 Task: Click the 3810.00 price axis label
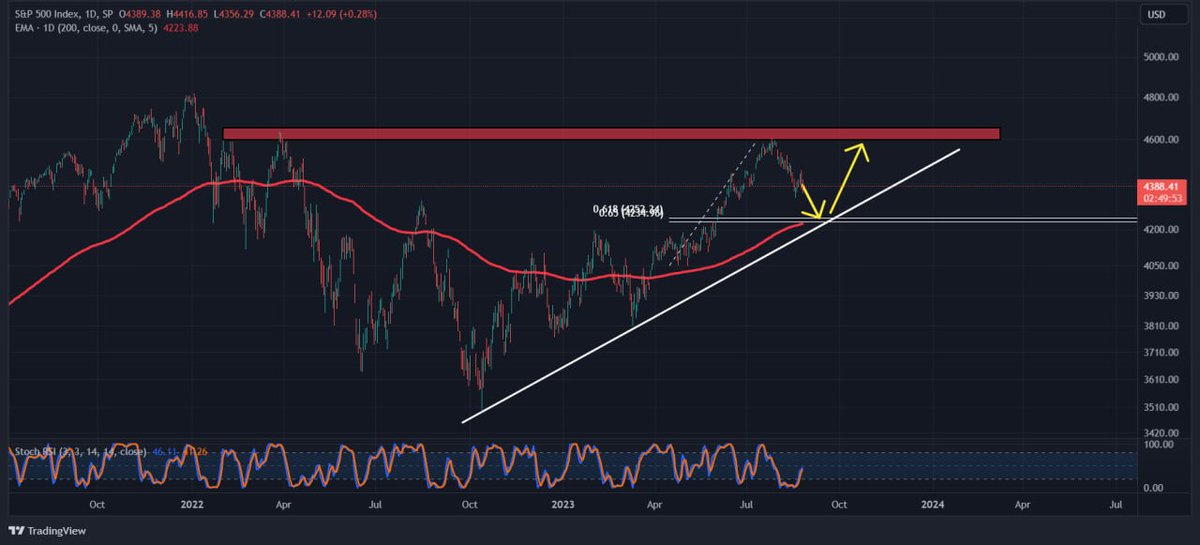click(1163, 325)
